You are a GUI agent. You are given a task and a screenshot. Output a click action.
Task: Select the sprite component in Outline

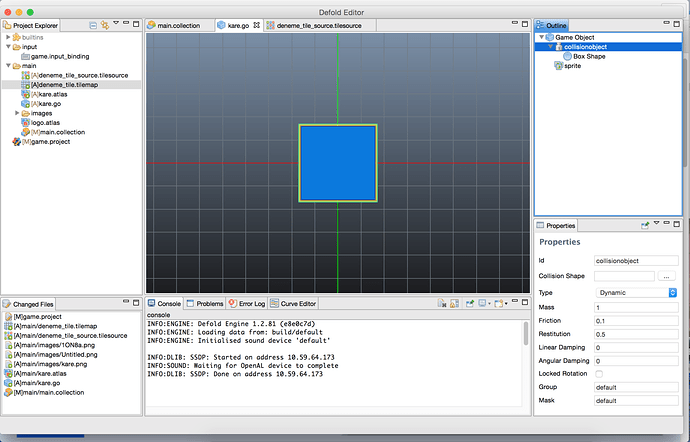[574, 67]
